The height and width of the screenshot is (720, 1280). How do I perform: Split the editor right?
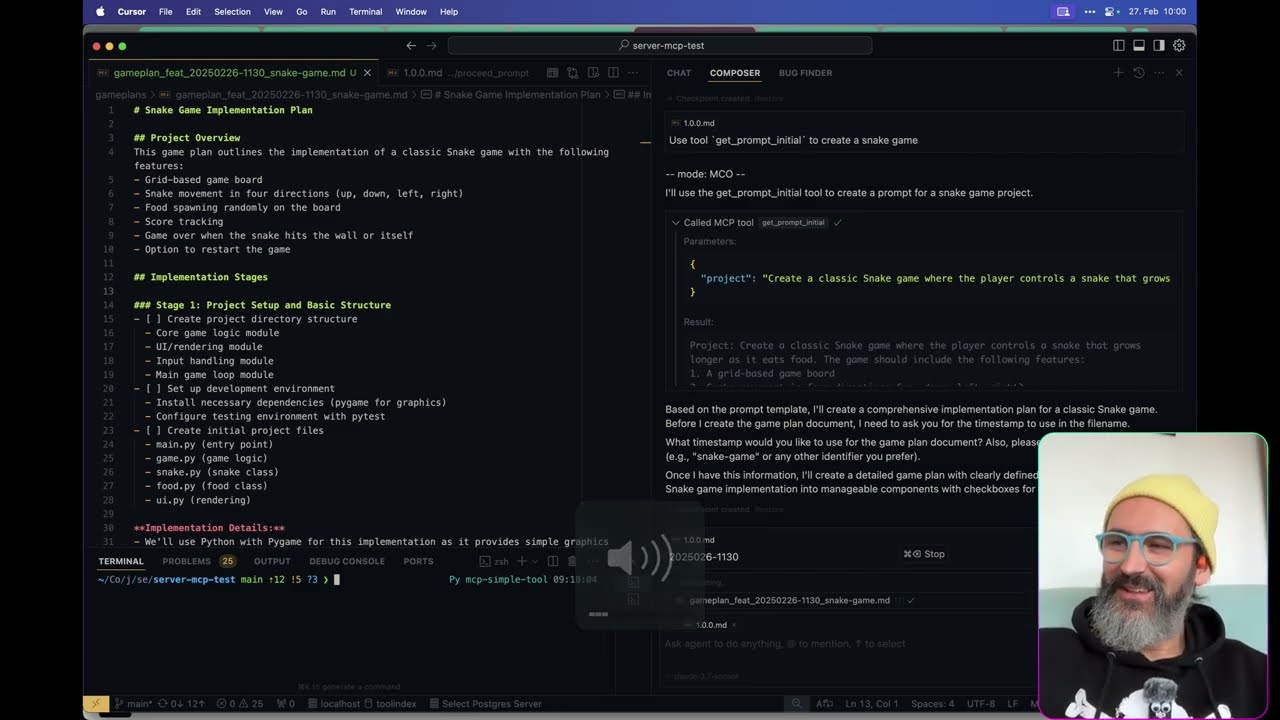tap(613, 73)
